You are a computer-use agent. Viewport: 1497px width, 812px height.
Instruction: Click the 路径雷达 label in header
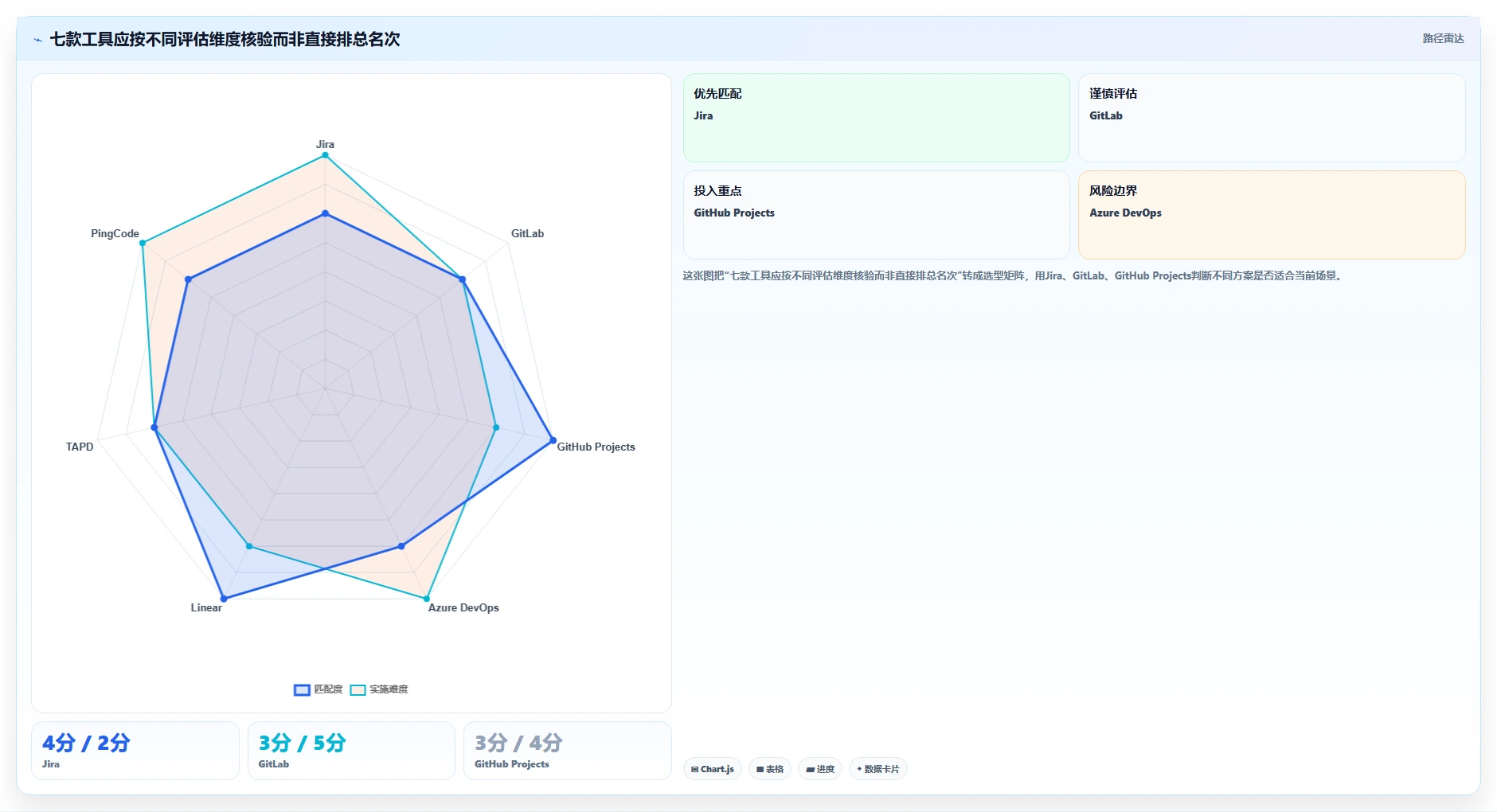1444,38
